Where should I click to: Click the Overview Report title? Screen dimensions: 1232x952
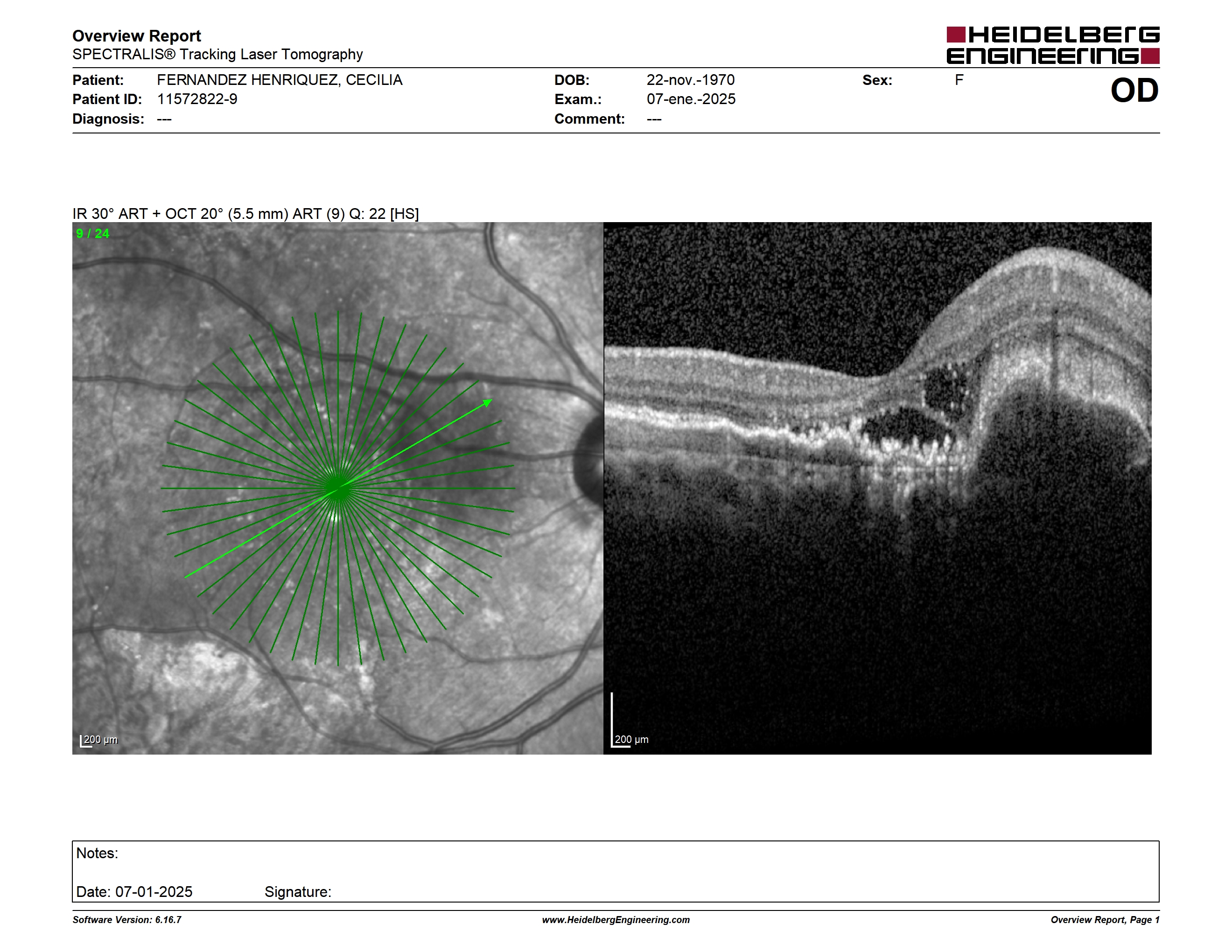(137, 36)
